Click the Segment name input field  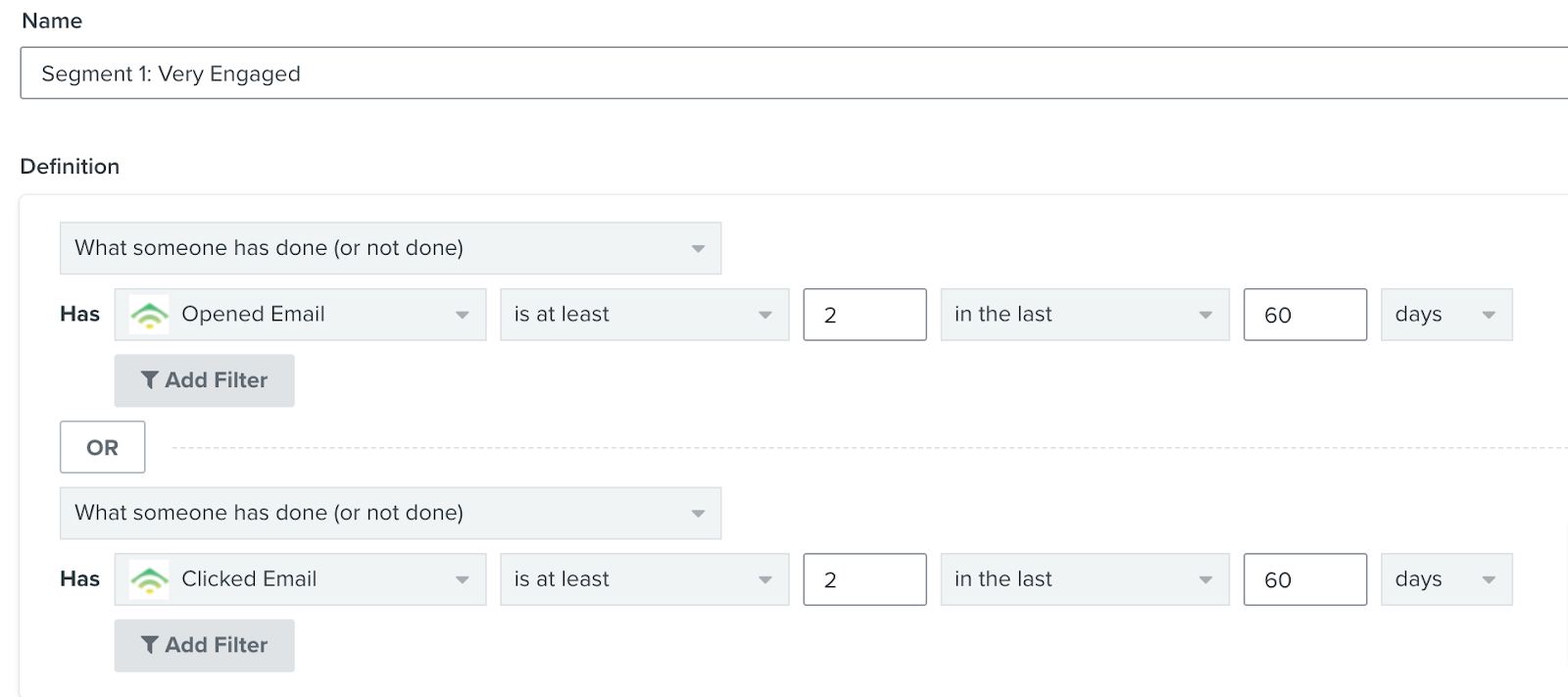point(784,74)
